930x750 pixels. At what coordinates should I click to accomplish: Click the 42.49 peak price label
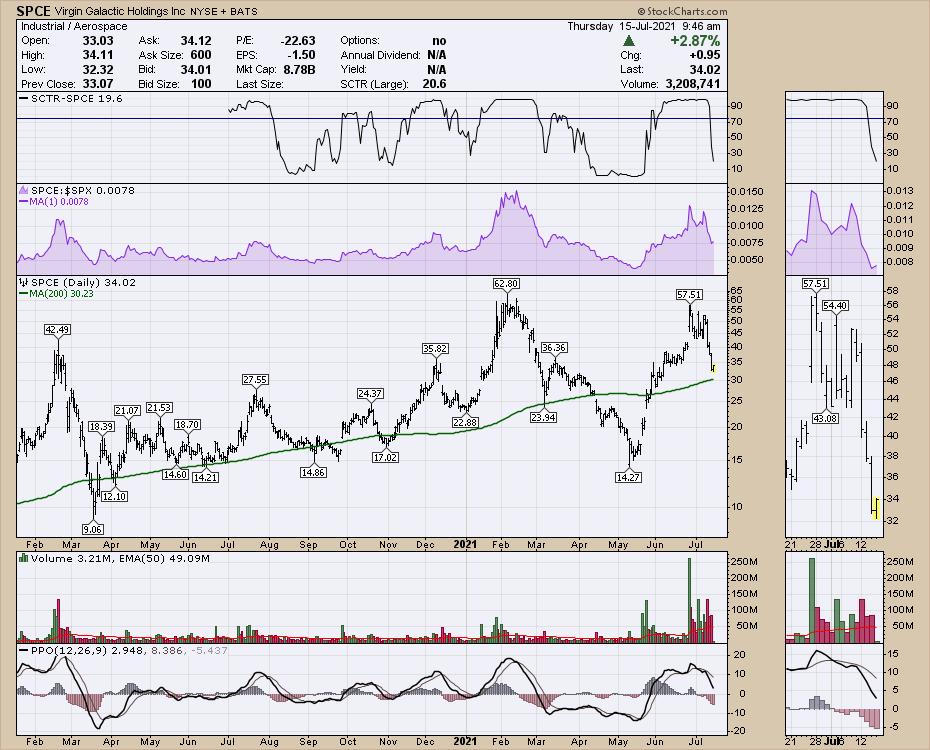click(x=56, y=330)
